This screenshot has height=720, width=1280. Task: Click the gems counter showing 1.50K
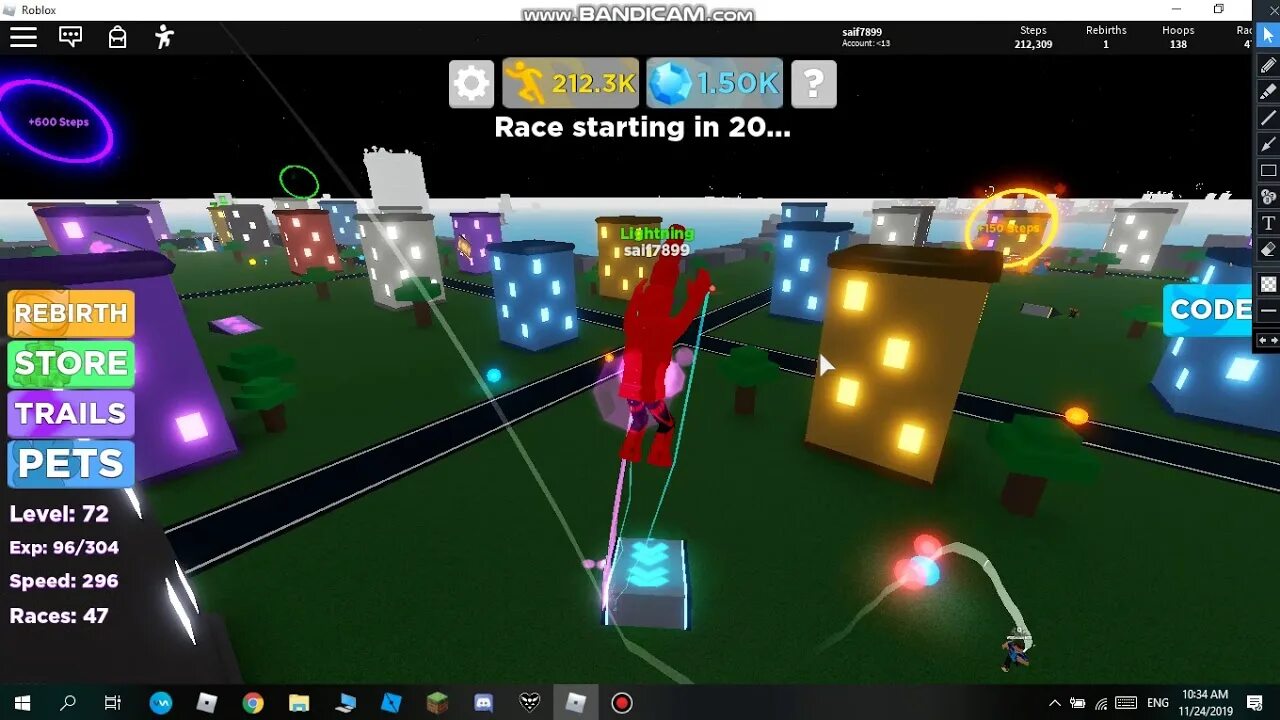coord(714,83)
